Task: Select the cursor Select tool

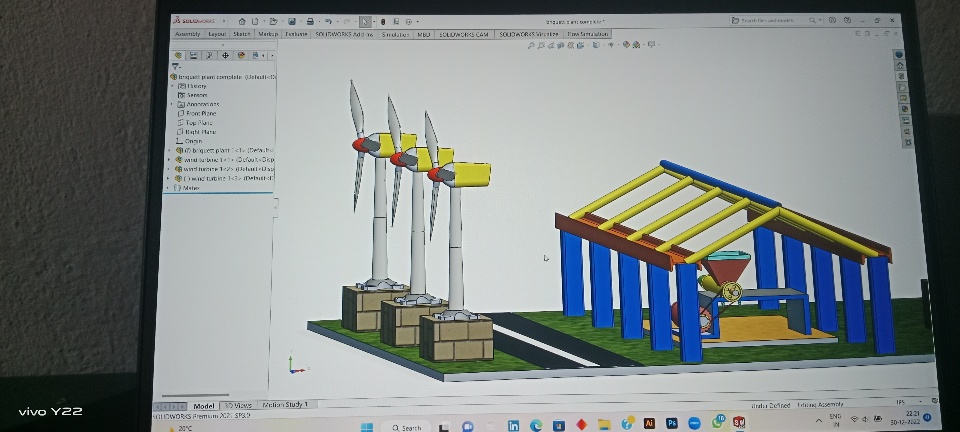Action: pyautogui.click(x=365, y=21)
